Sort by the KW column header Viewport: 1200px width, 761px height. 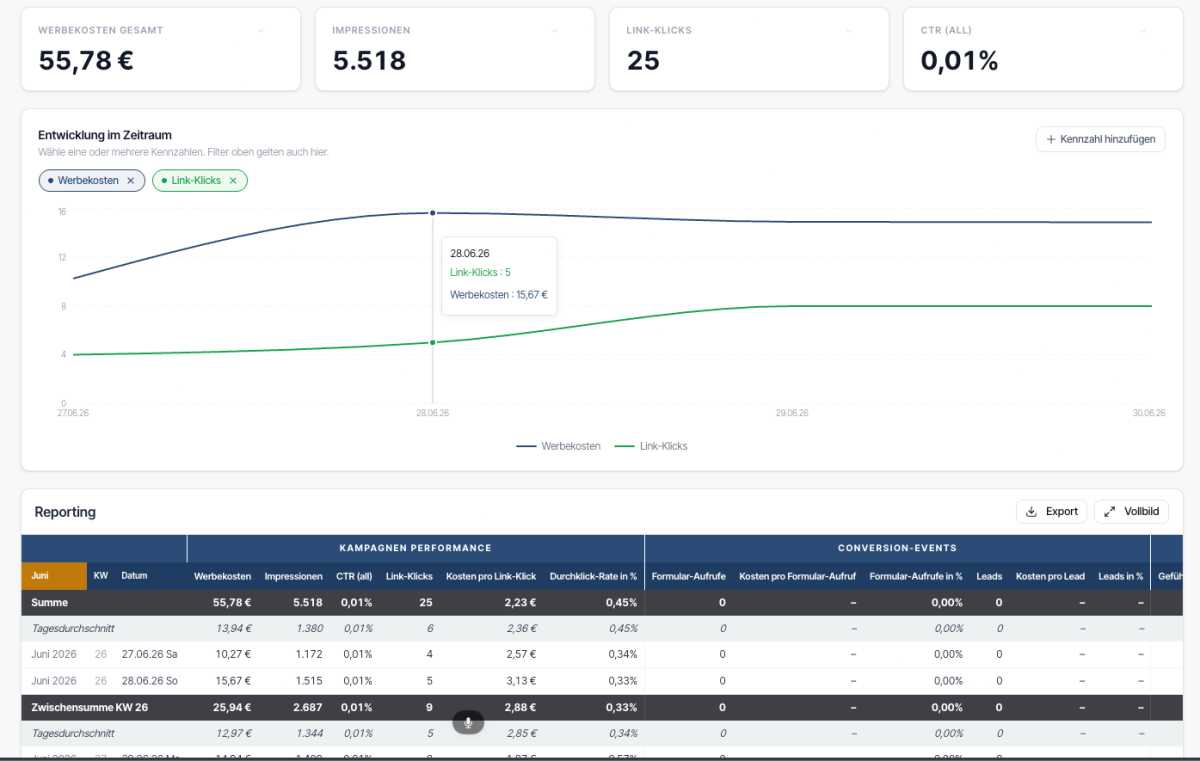(x=101, y=576)
